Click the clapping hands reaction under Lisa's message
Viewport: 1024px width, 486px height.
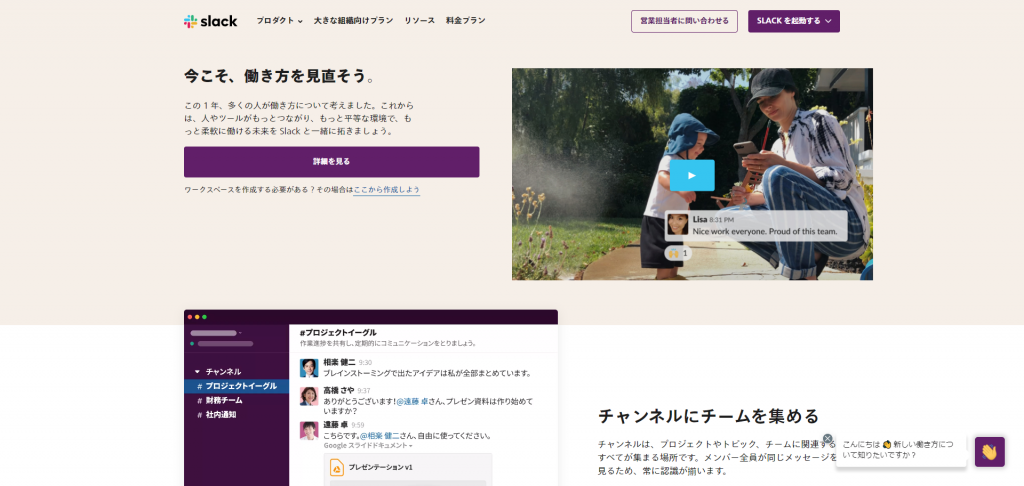[678, 253]
